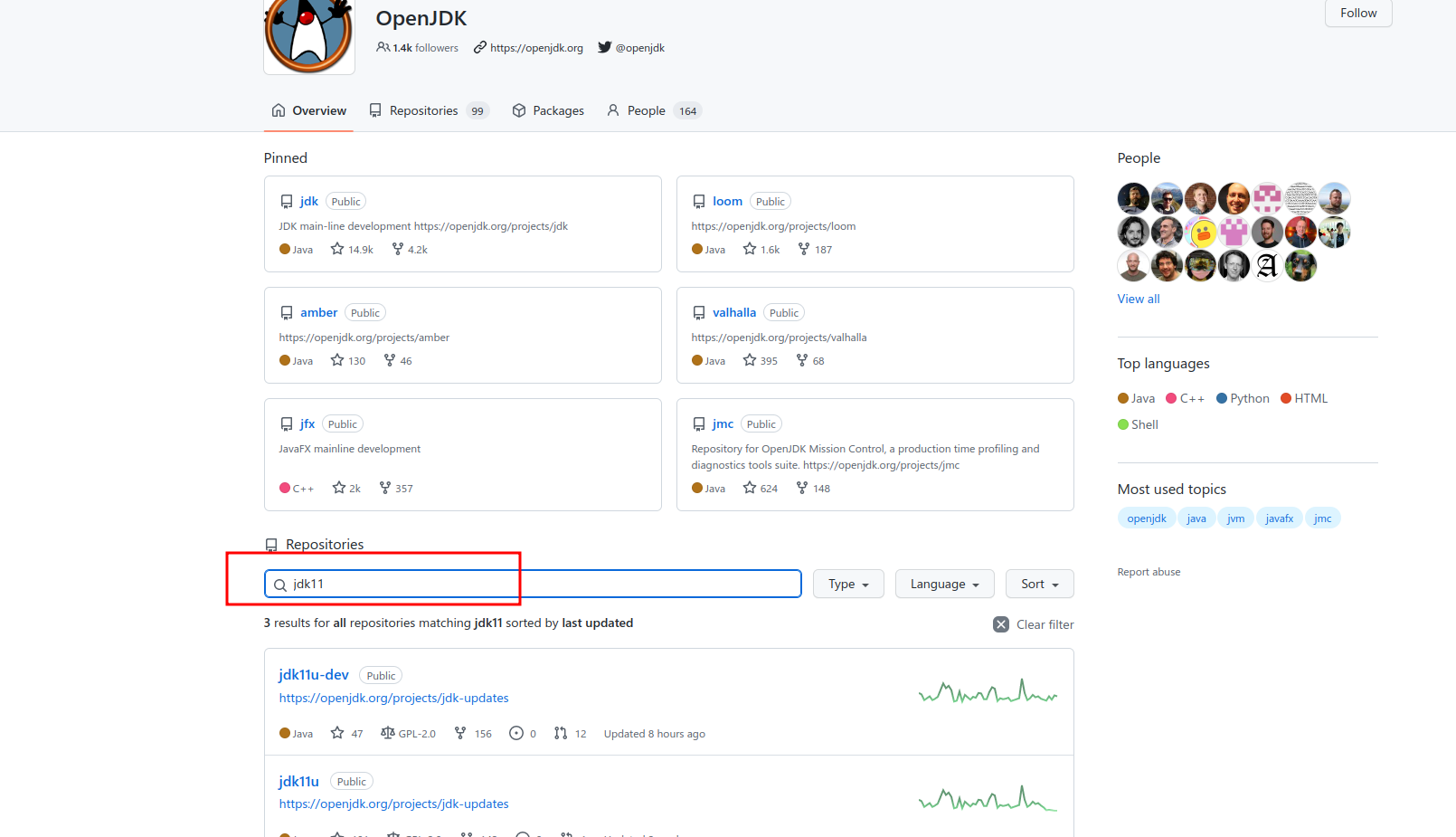This screenshot has width=1456, height=837.
Task: Filter by HTML in Top languages
Action: 1304,399
